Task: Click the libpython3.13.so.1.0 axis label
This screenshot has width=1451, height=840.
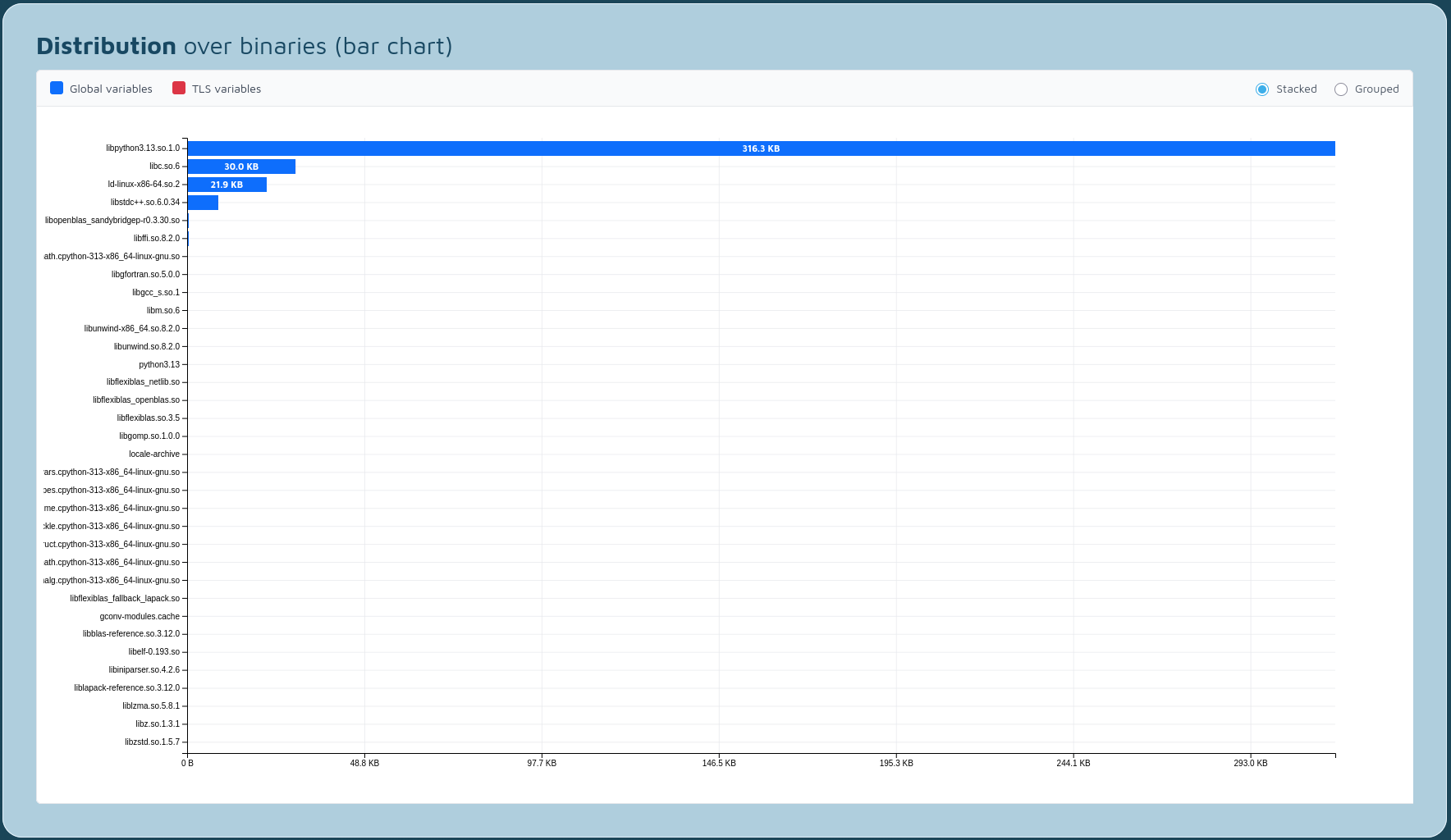Action: pos(143,148)
